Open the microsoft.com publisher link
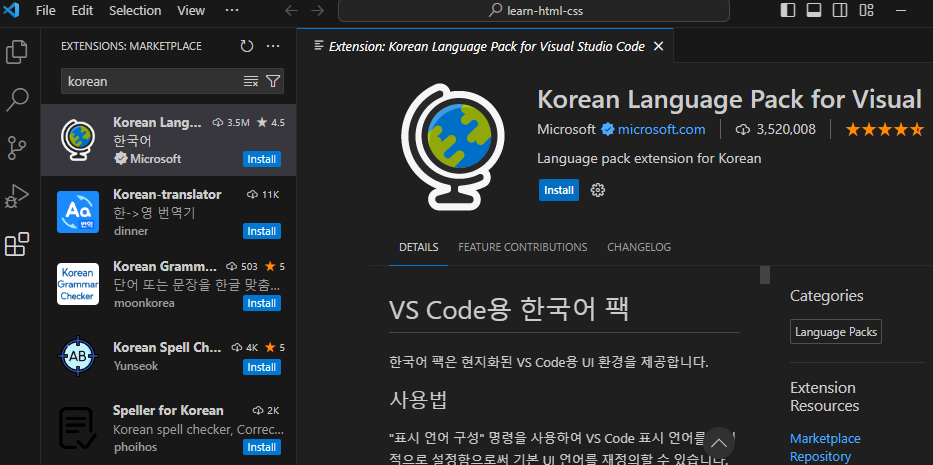Image resolution: width=933 pixels, height=465 pixels. 661,129
